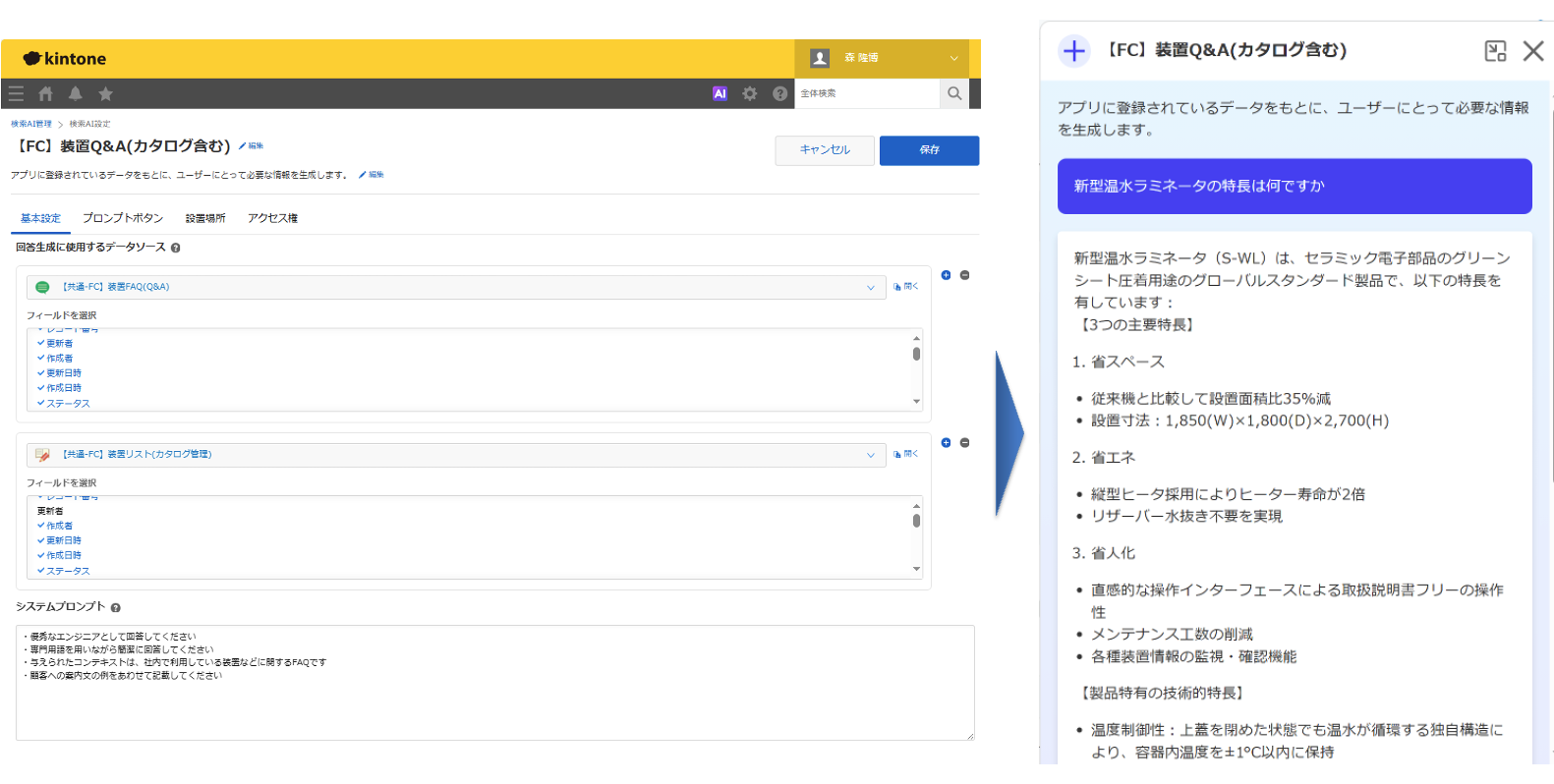Open the kintone home icon
Viewport: 1554px width, 784px height.
[45, 93]
